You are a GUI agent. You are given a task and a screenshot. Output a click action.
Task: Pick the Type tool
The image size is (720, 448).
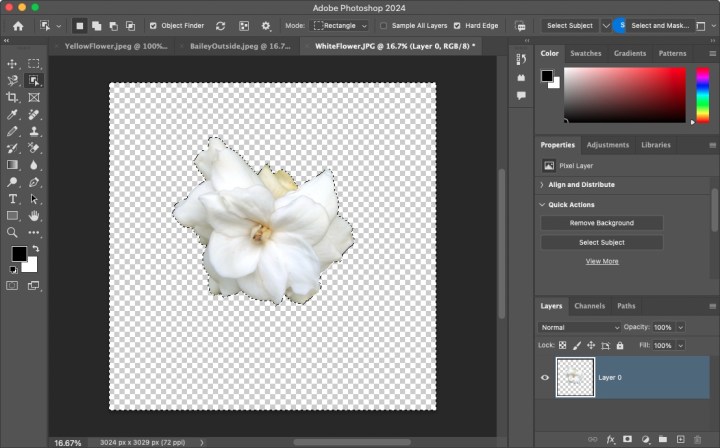(13, 199)
